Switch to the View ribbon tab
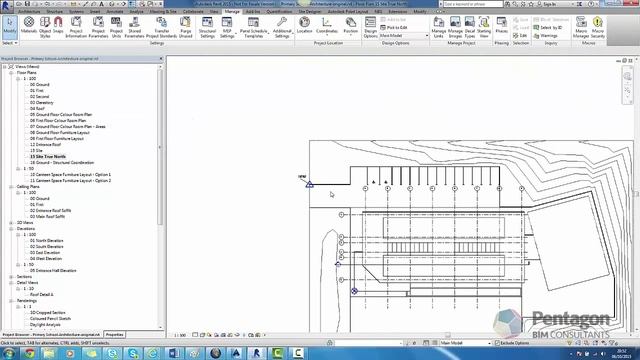 click(214, 12)
